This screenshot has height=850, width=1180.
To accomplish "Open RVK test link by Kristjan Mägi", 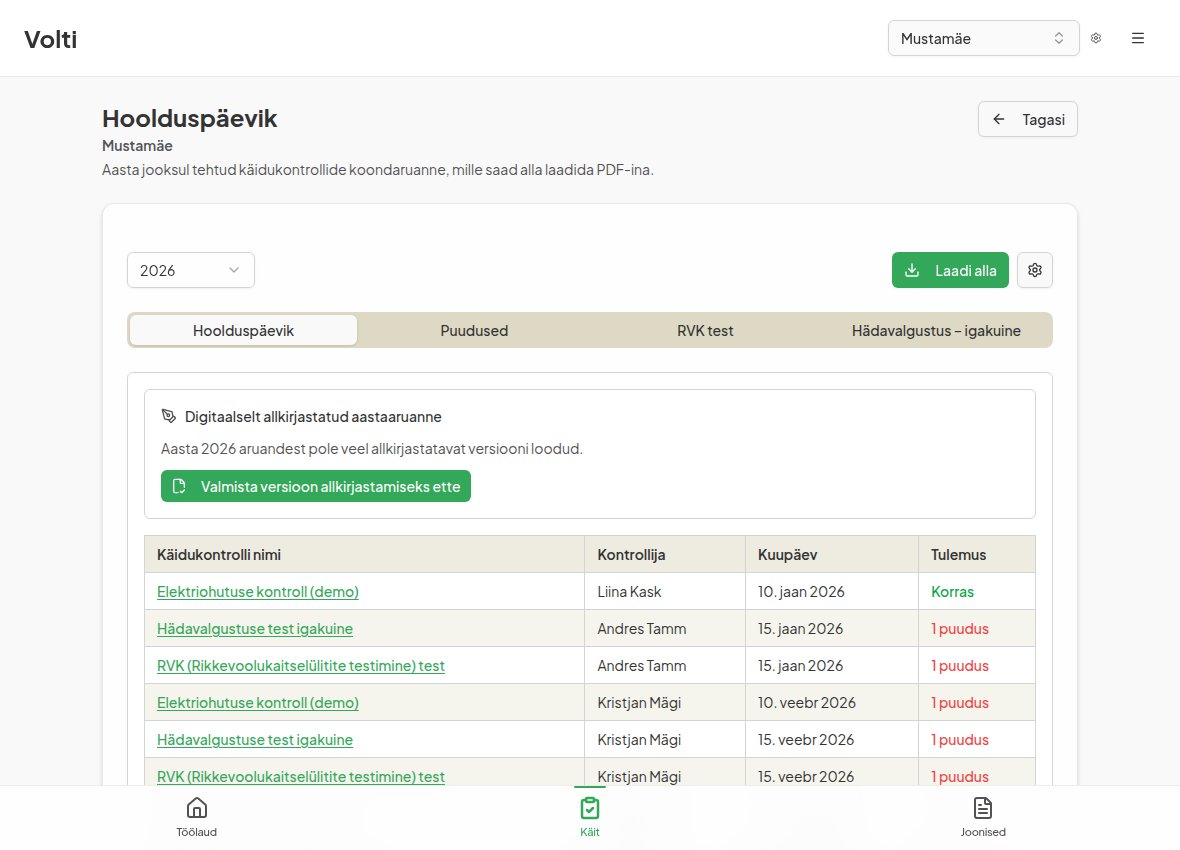I will tap(300, 776).
